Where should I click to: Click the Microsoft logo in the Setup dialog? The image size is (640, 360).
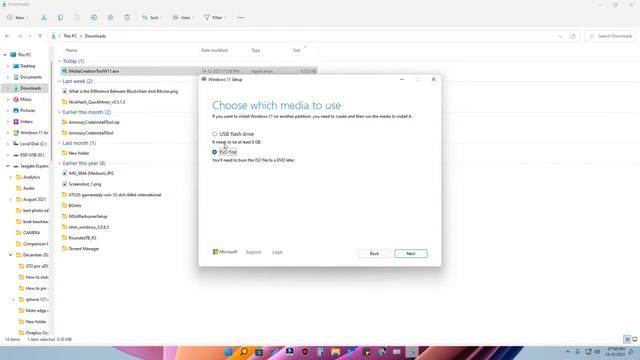[225, 252]
